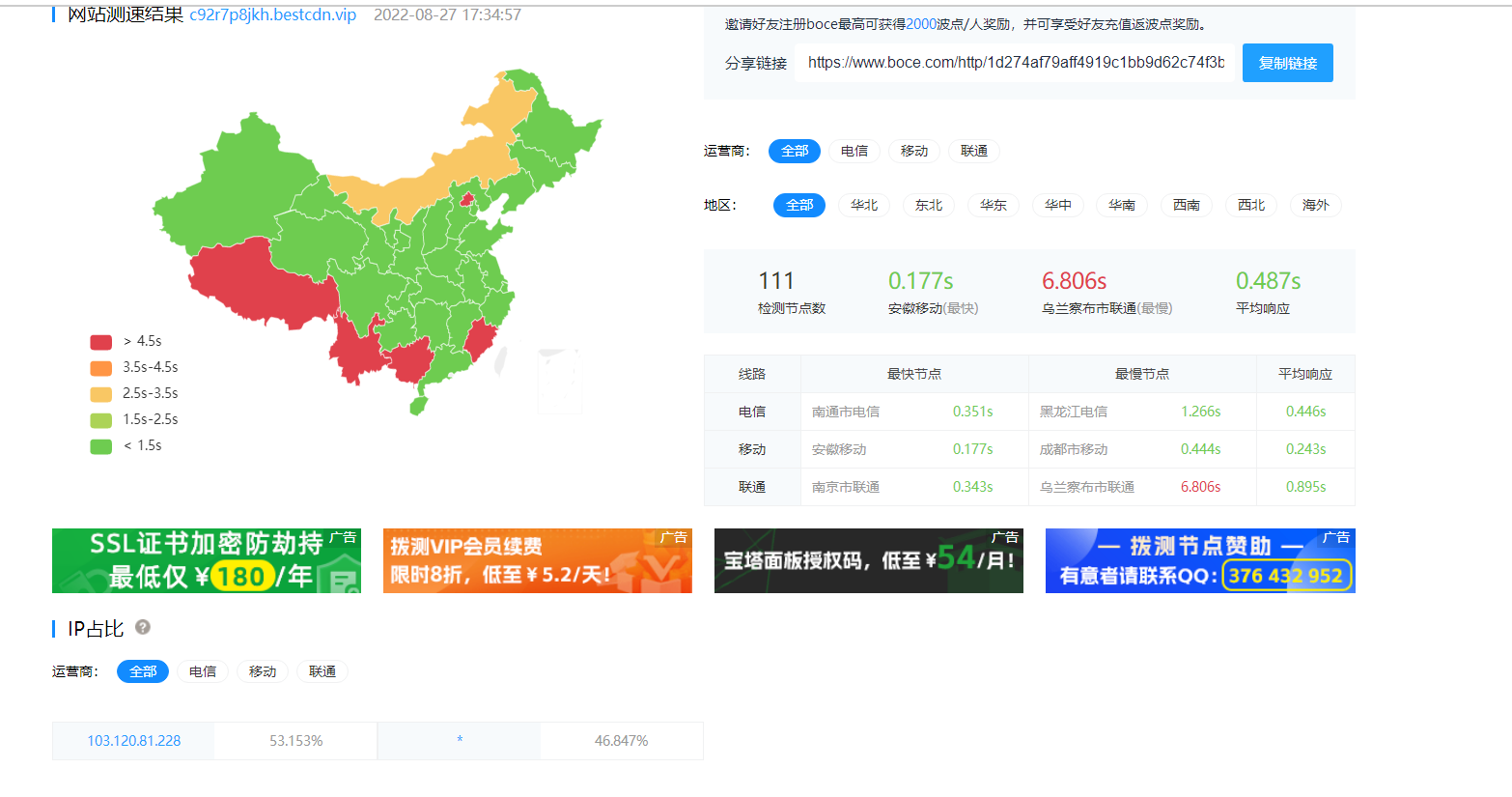The image size is (1512, 797).
Task: Select 联通 in the top 运营商 filter
Action: coord(973,152)
